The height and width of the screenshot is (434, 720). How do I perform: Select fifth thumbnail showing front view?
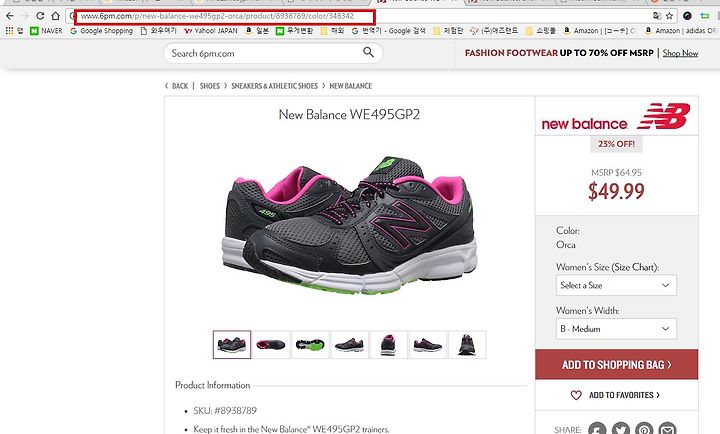[x=388, y=344]
